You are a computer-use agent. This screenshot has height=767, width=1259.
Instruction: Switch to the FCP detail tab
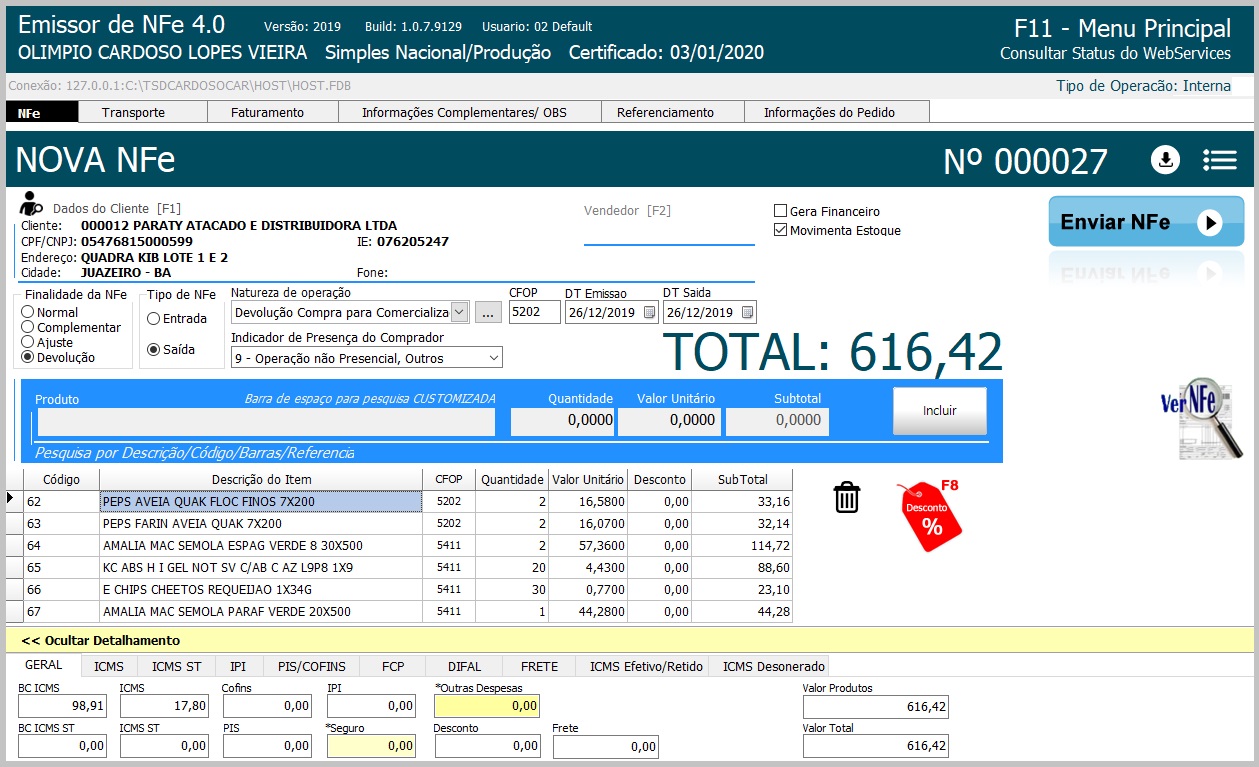pyautogui.click(x=393, y=666)
